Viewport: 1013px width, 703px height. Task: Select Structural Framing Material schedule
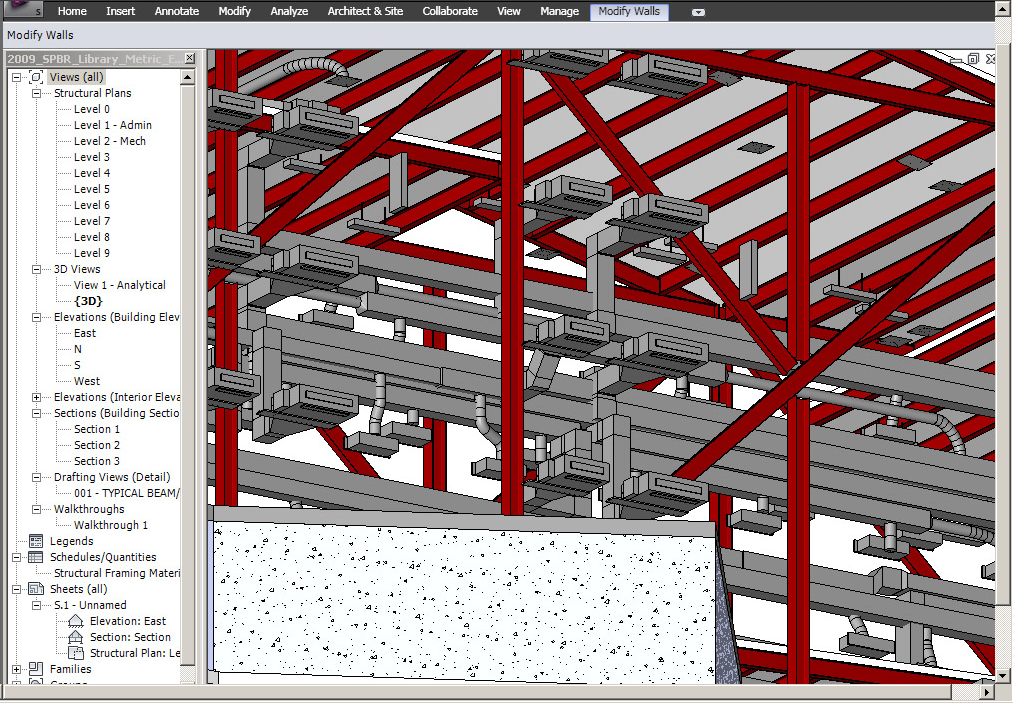pyautogui.click(x=117, y=573)
